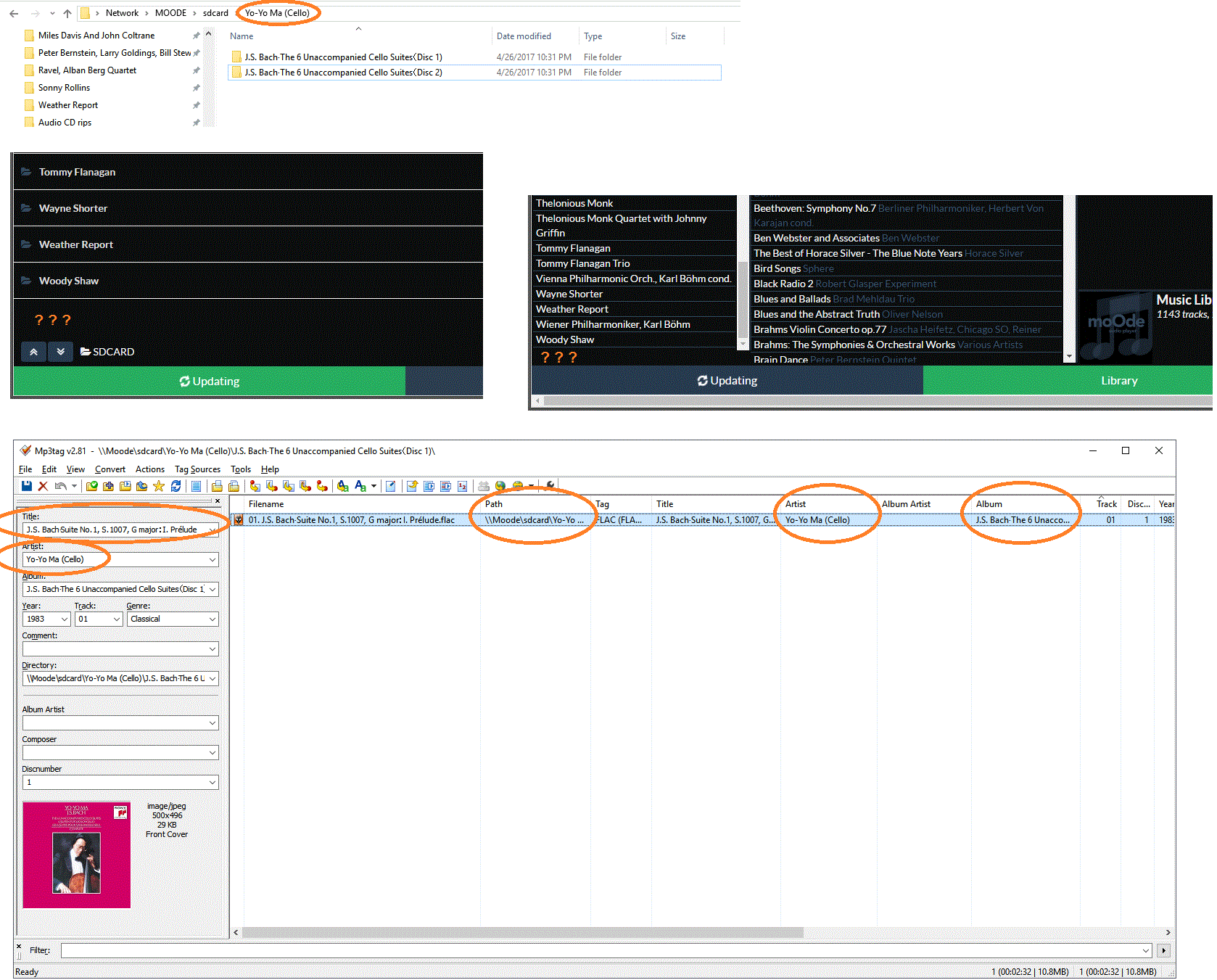Expand the Album field dropdown

(x=213, y=590)
